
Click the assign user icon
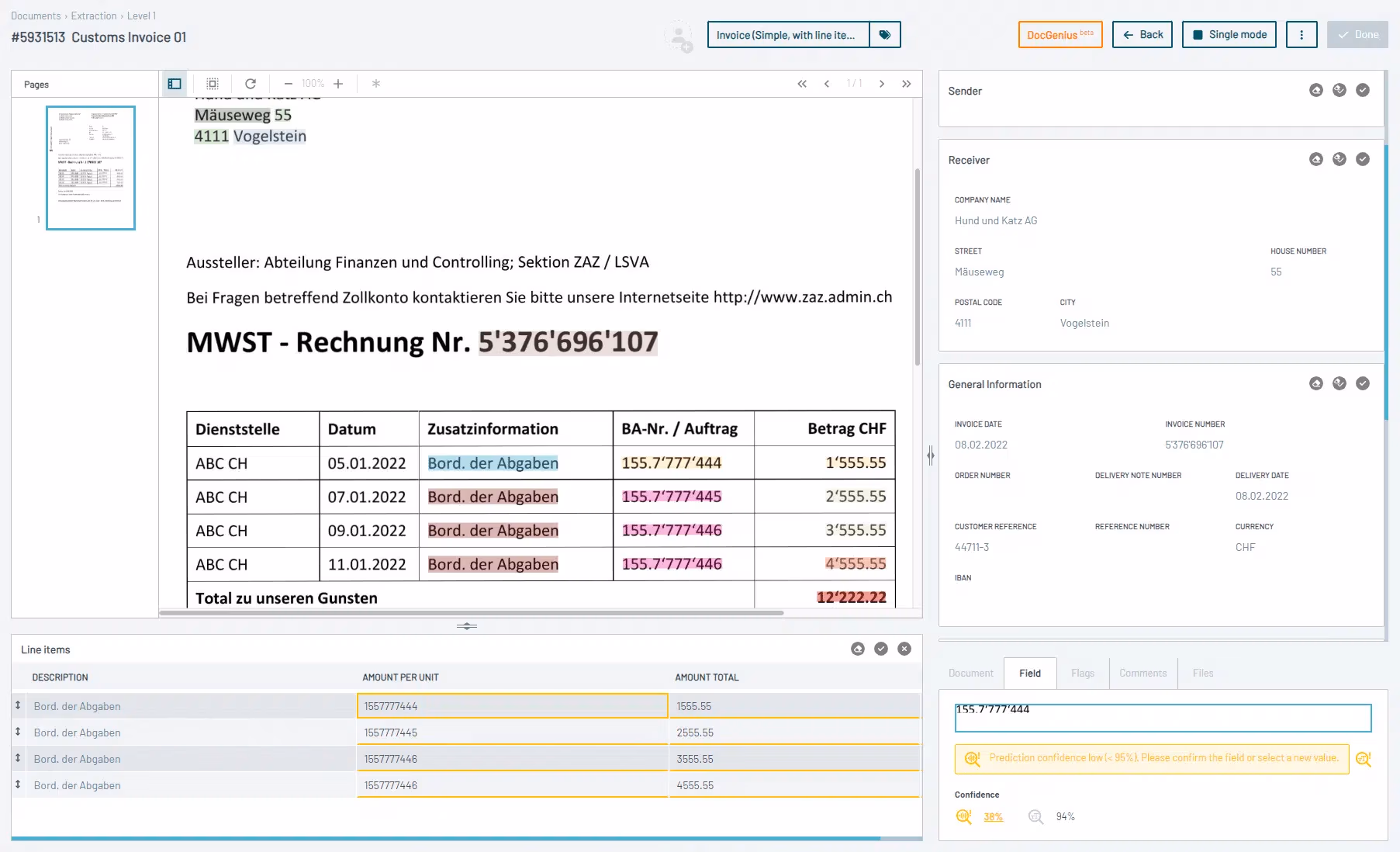pyautogui.click(x=679, y=36)
